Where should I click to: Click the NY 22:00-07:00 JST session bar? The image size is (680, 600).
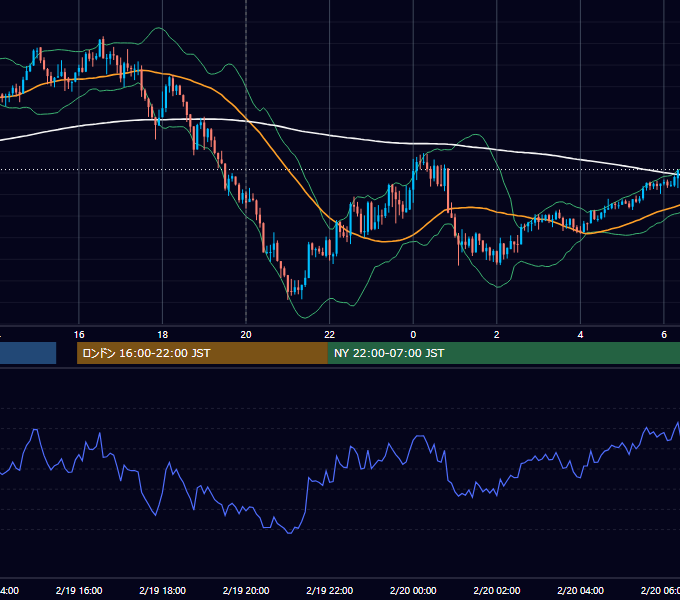coord(503,353)
